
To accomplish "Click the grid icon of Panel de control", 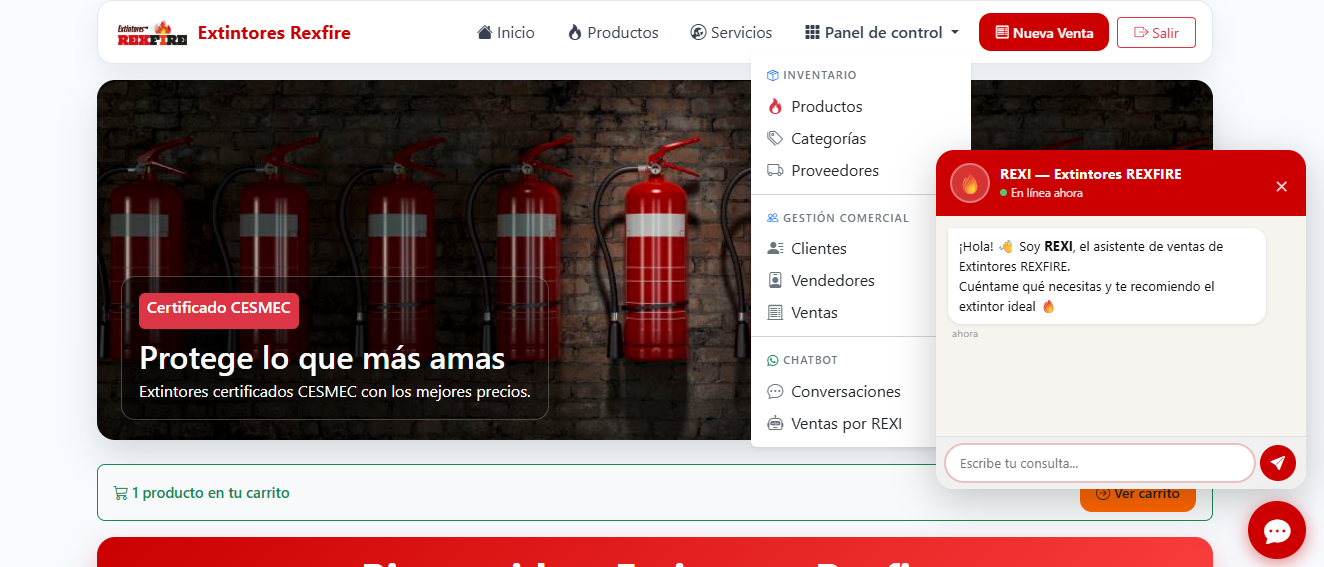I will coord(812,32).
